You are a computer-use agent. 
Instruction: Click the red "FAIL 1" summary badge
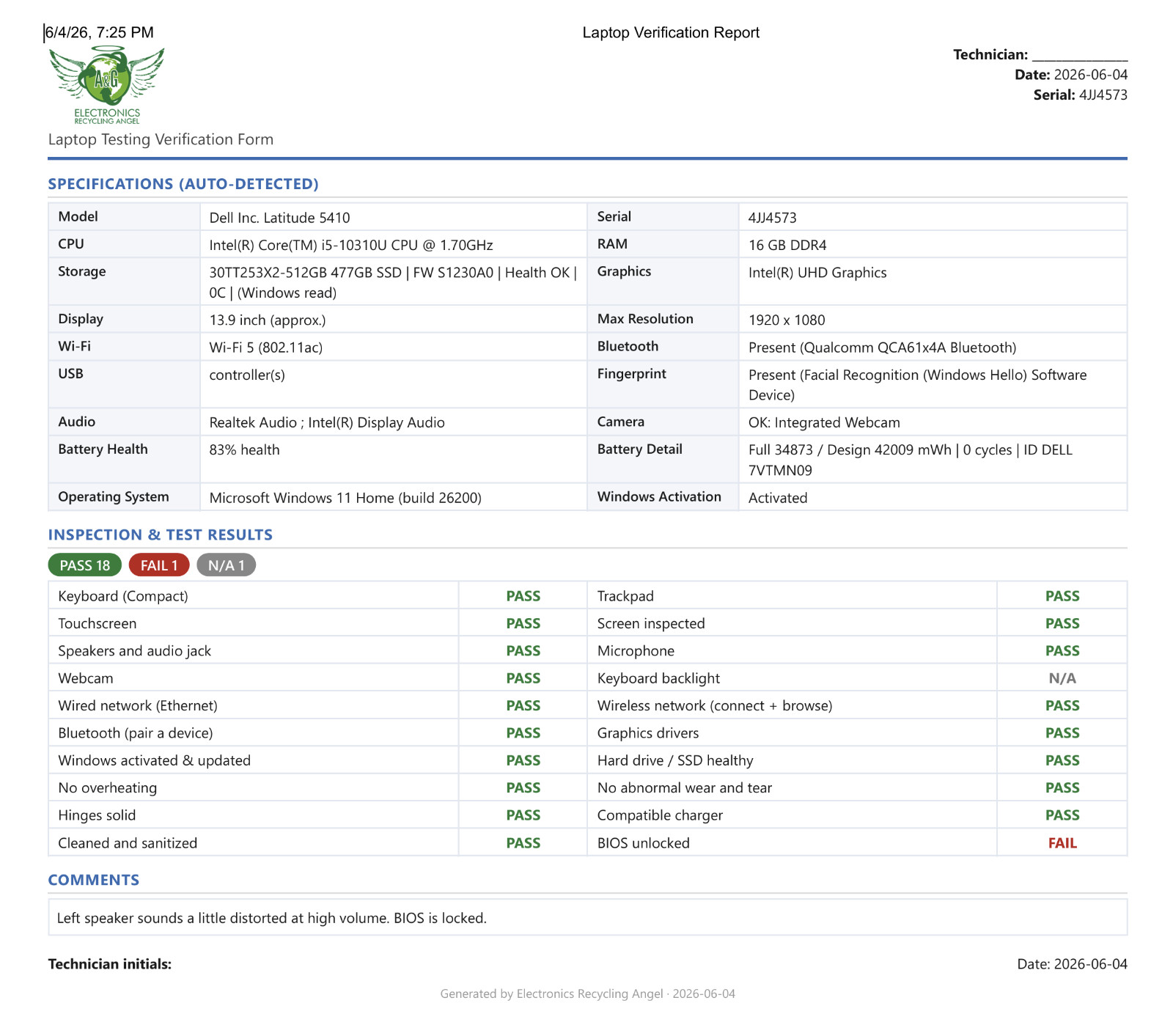tap(159, 565)
